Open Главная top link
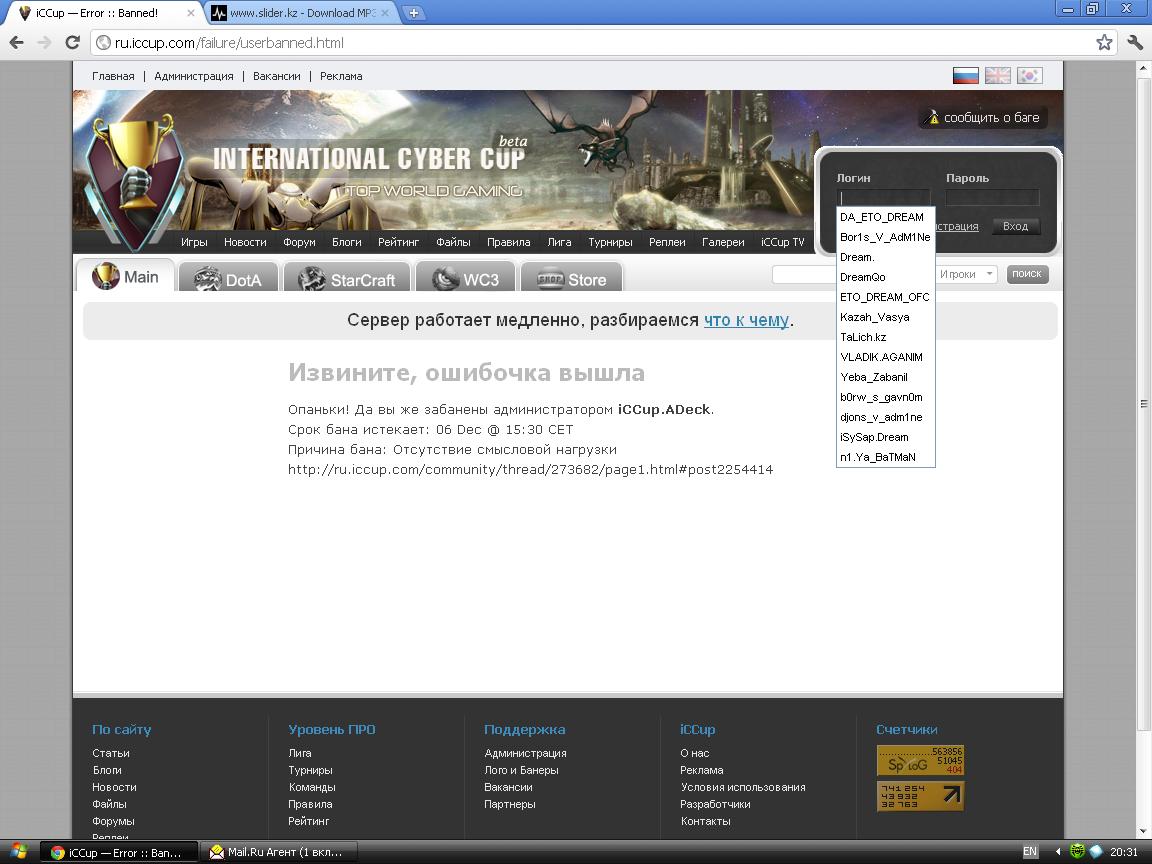1152x864 pixels. (x=113, y=76)
